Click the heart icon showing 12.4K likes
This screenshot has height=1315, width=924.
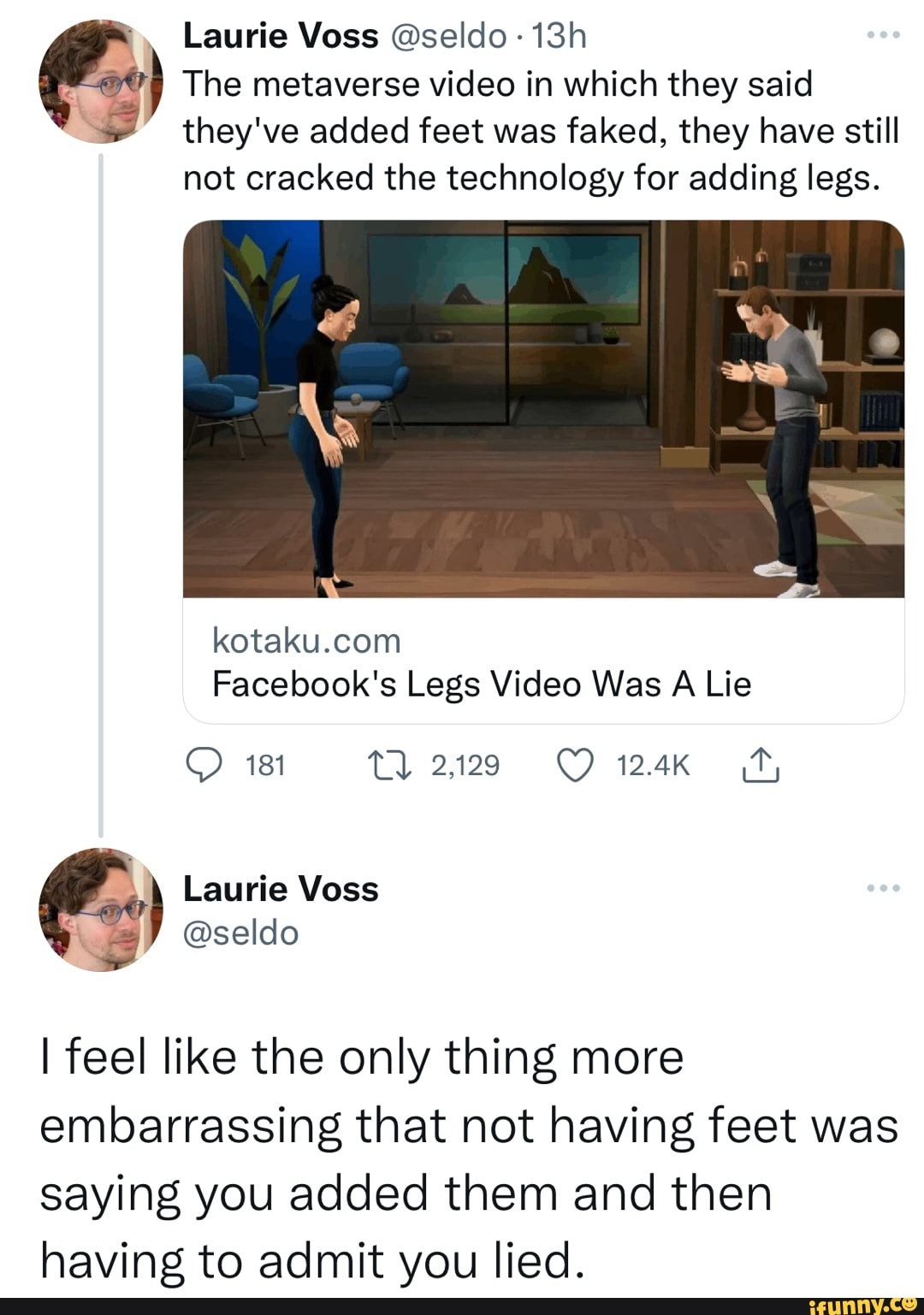click(576, 766)
